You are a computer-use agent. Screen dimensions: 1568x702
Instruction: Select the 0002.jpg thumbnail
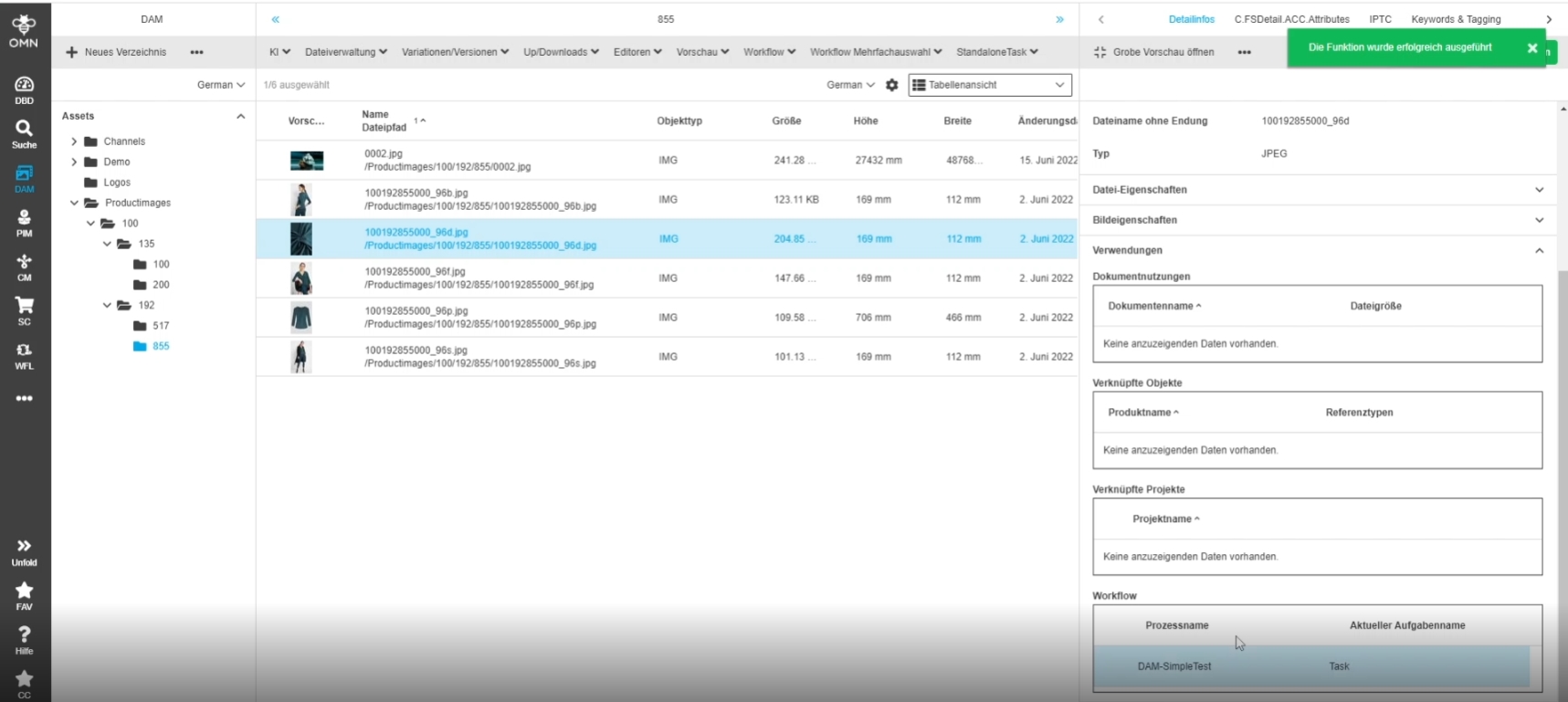click(x=307, y=161)
